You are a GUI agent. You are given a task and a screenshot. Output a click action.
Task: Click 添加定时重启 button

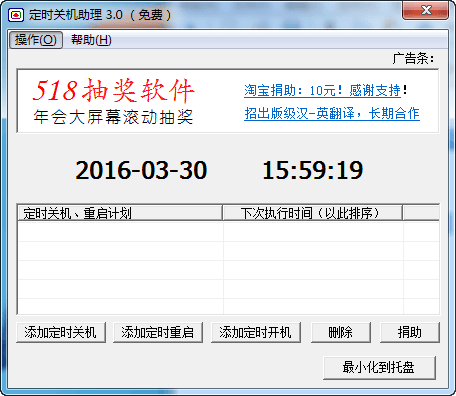[x=158, y=332]
